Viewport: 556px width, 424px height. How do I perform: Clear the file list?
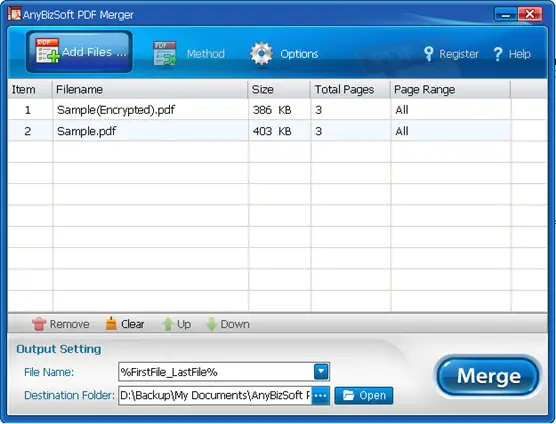click(125, 324)
